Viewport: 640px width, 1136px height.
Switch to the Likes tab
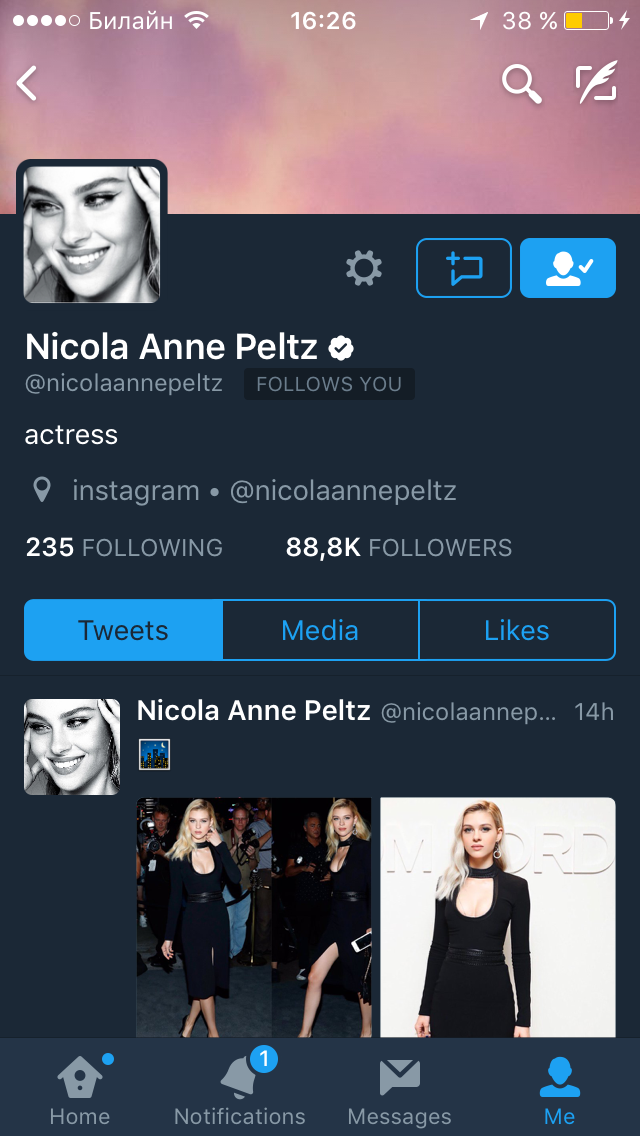pos(516,630)
